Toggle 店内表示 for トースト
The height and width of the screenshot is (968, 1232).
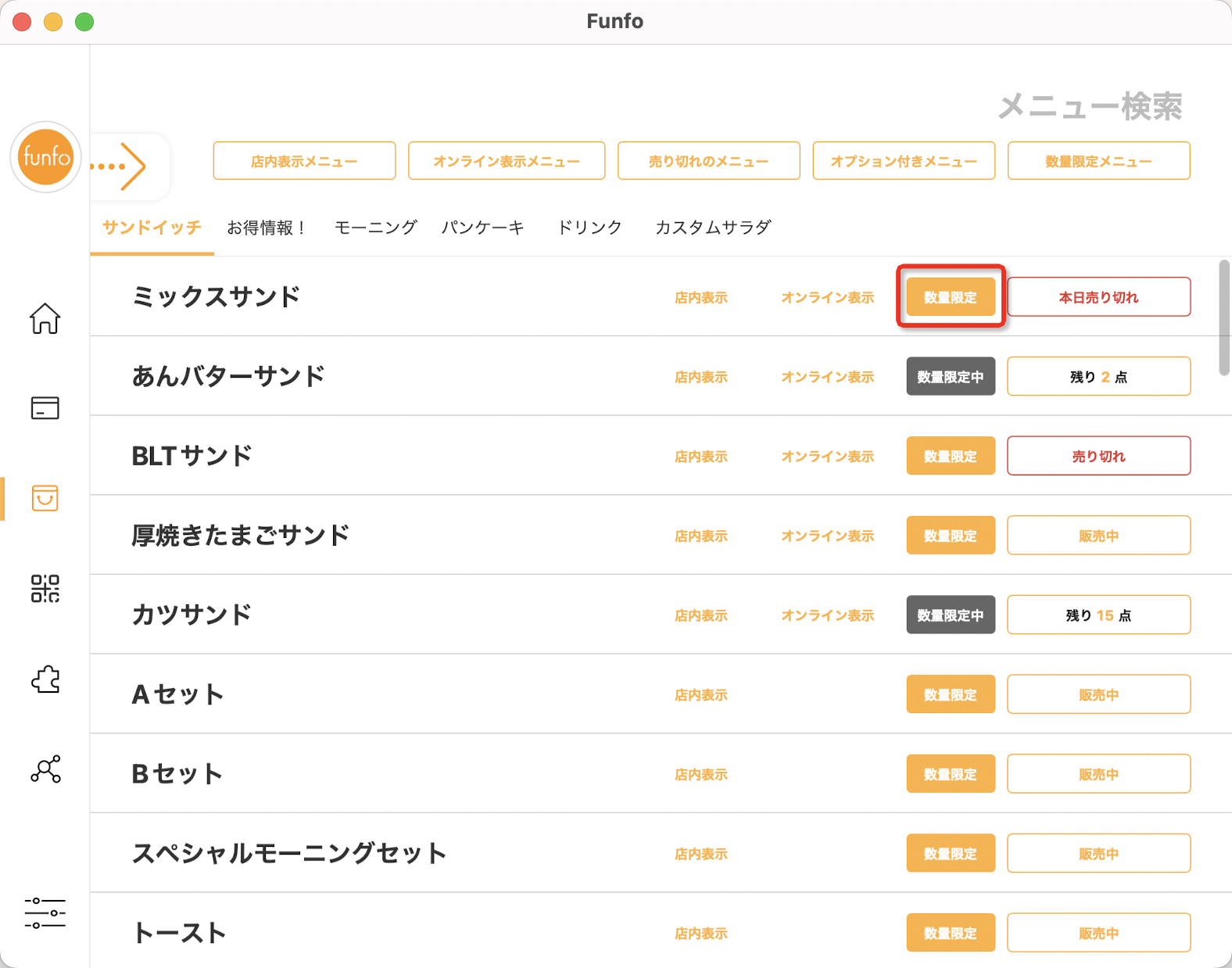click(701, 934)
